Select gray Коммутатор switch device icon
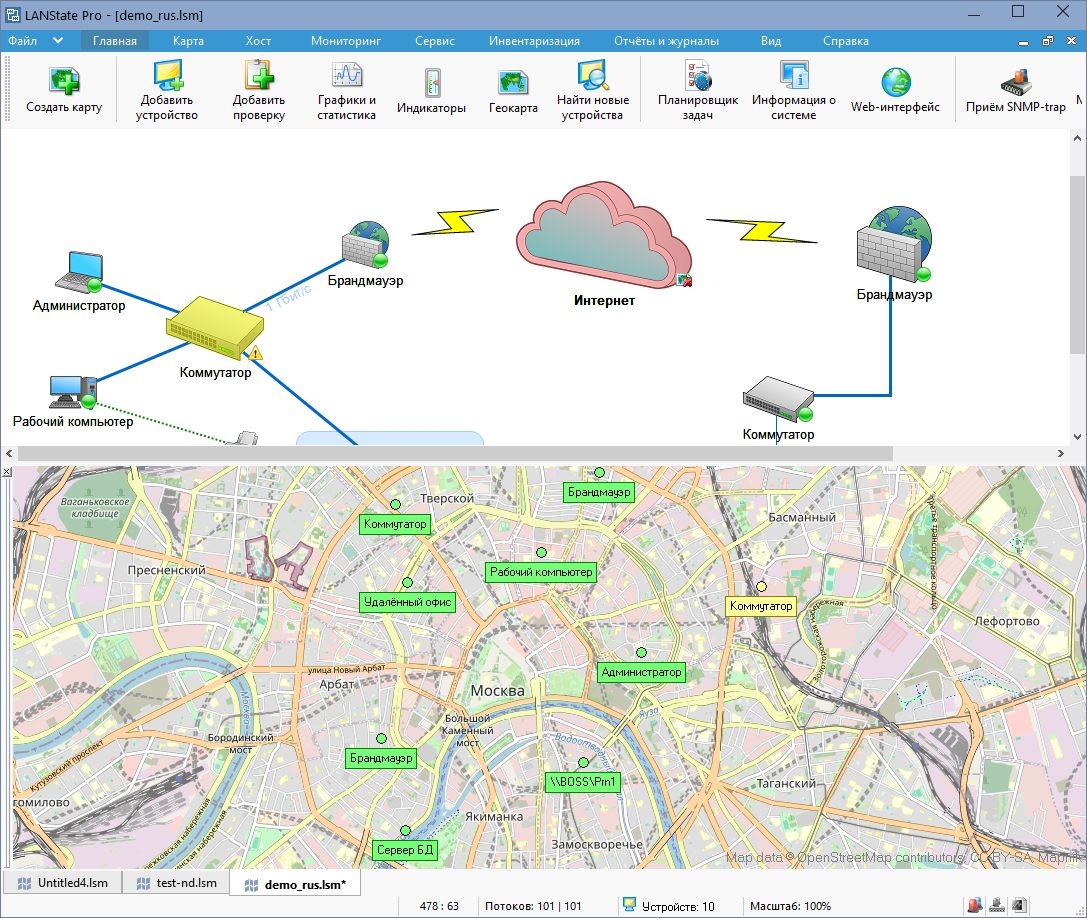The height and width of the screenshot is (918, 1087). pos(778,399)
